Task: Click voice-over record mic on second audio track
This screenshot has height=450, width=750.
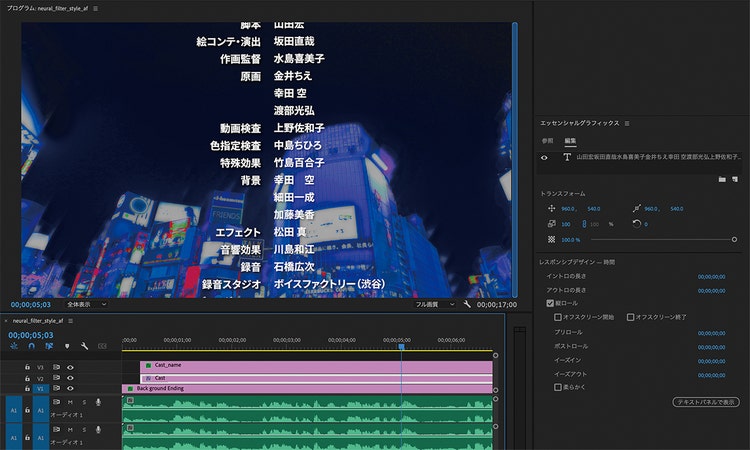Action: pos(98,430)
